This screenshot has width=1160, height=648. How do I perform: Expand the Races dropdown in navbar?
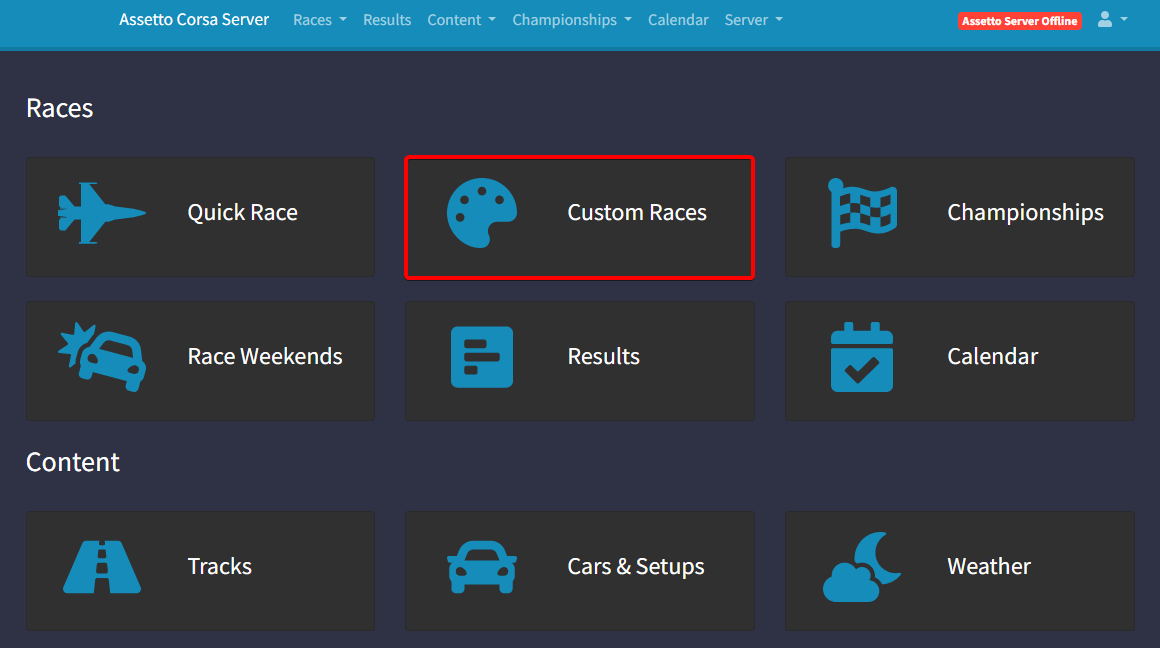(319, 20)
